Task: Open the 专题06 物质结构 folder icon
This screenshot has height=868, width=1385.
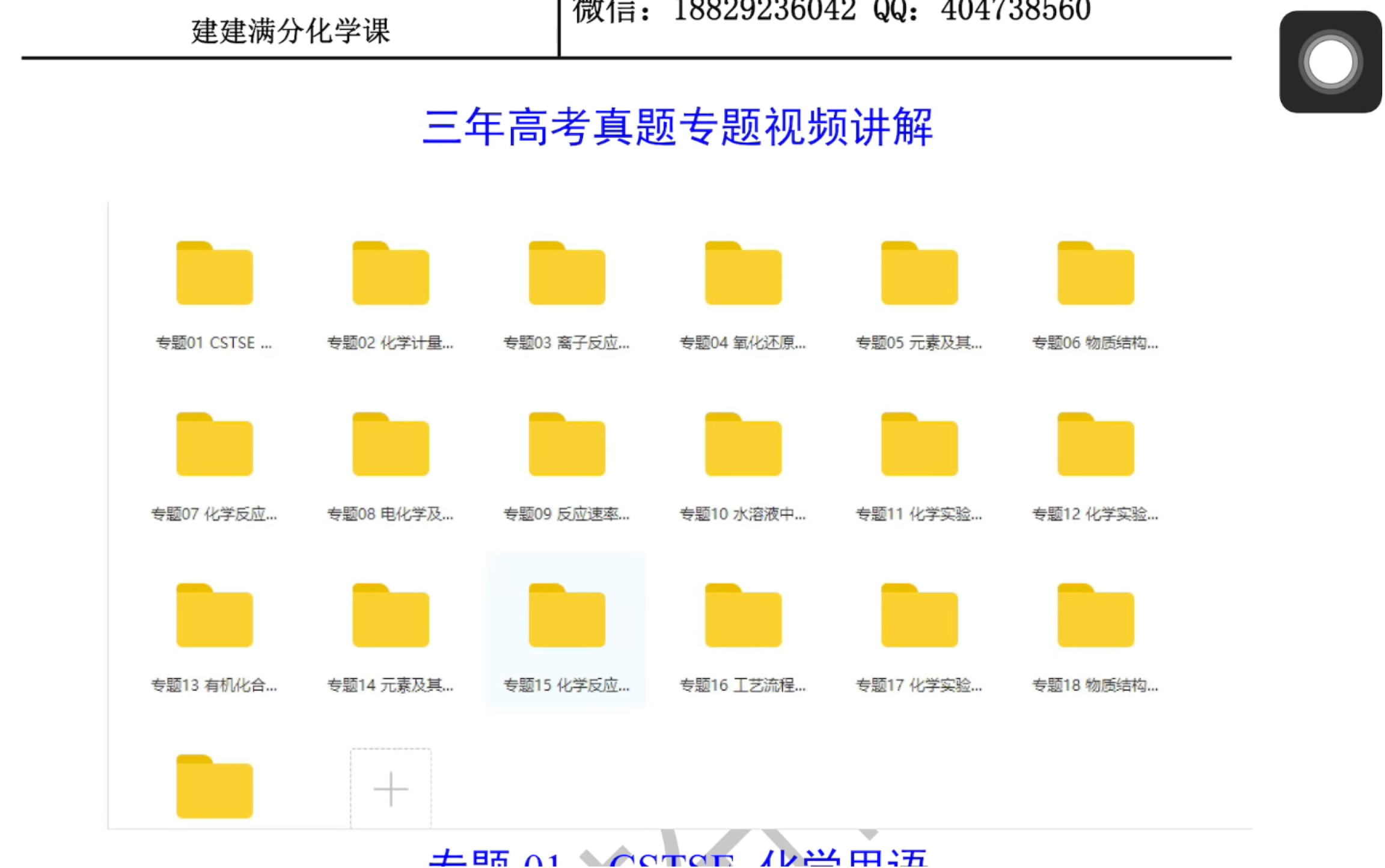Action: 1095,273
